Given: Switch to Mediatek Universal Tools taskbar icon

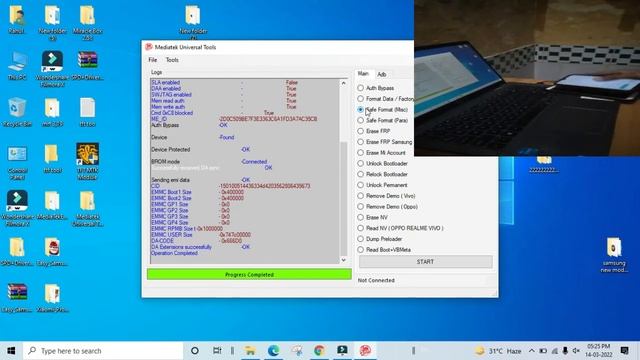Looking at the screenshot, I should pyautogui.click(x=365, y=351).
